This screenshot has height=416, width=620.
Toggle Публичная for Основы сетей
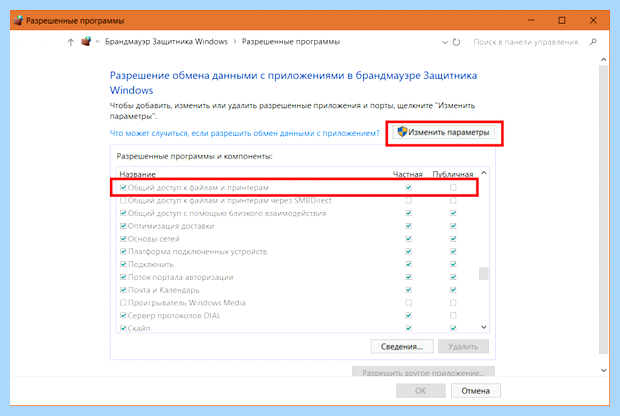pyautogui.click(x=453, y=239)
